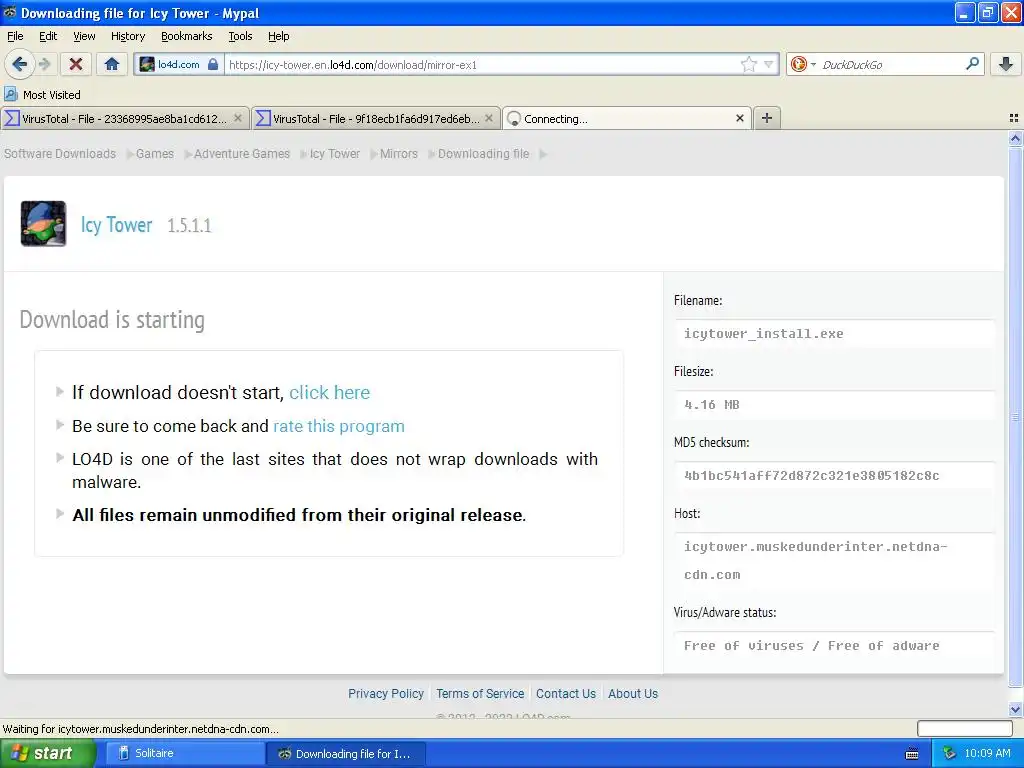
Task: Click the lo4d.com site identity icon
Action: coord(178,64)
